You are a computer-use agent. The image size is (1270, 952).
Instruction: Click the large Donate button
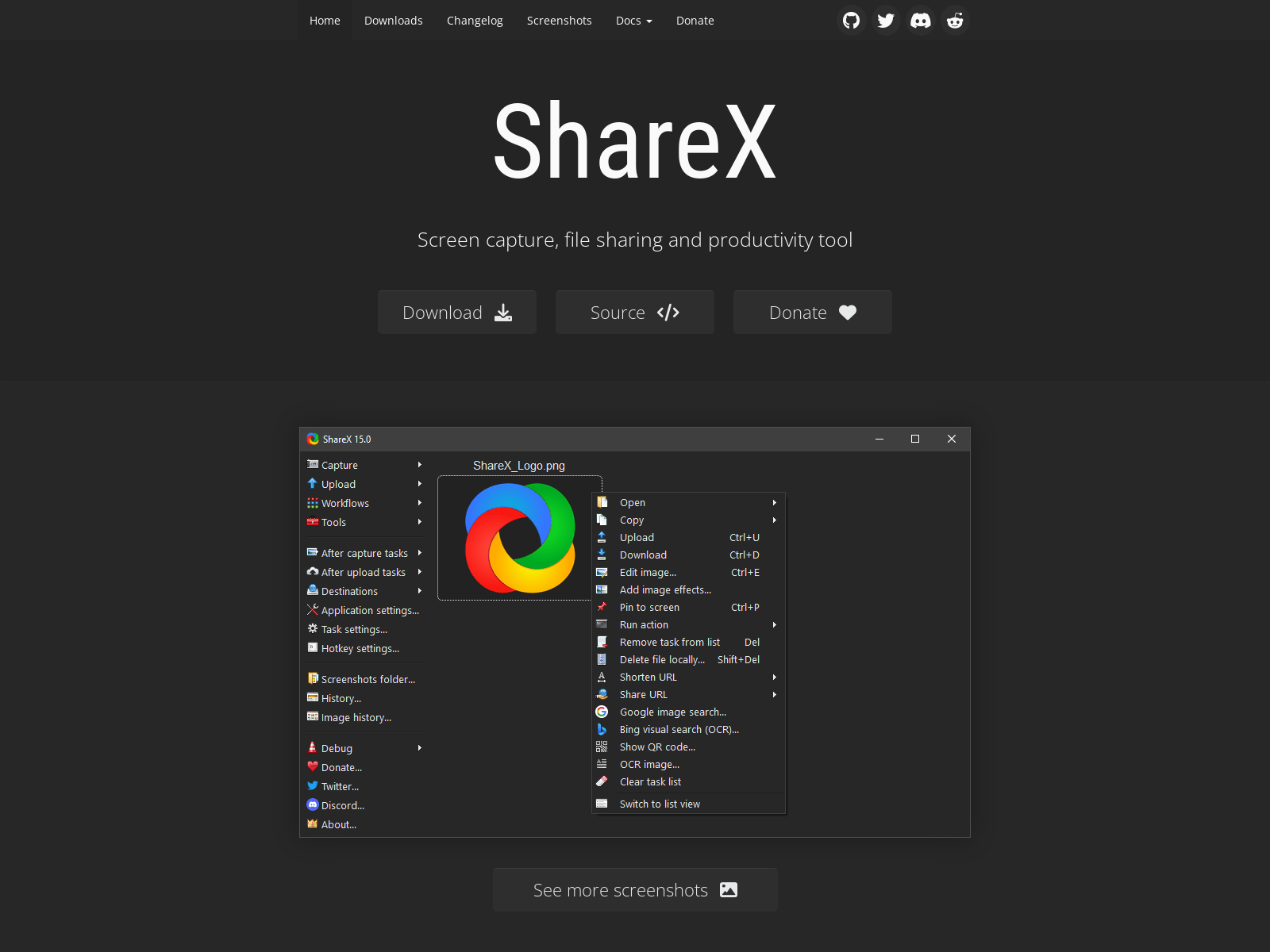coord(813,313)
